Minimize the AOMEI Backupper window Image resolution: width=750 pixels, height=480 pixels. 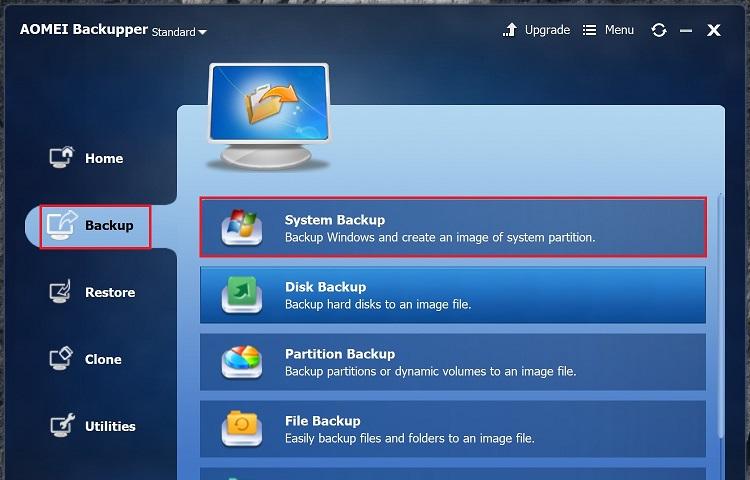pos(686,31)
